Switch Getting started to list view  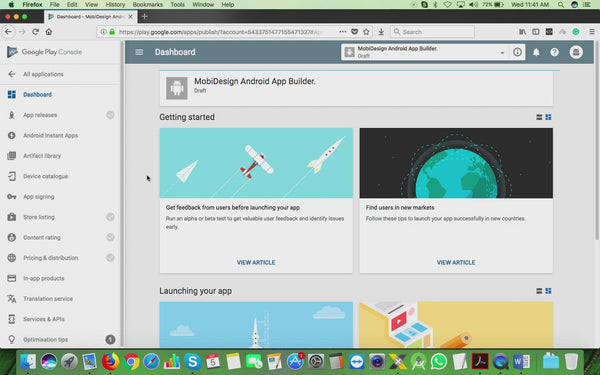click(539, 117)
